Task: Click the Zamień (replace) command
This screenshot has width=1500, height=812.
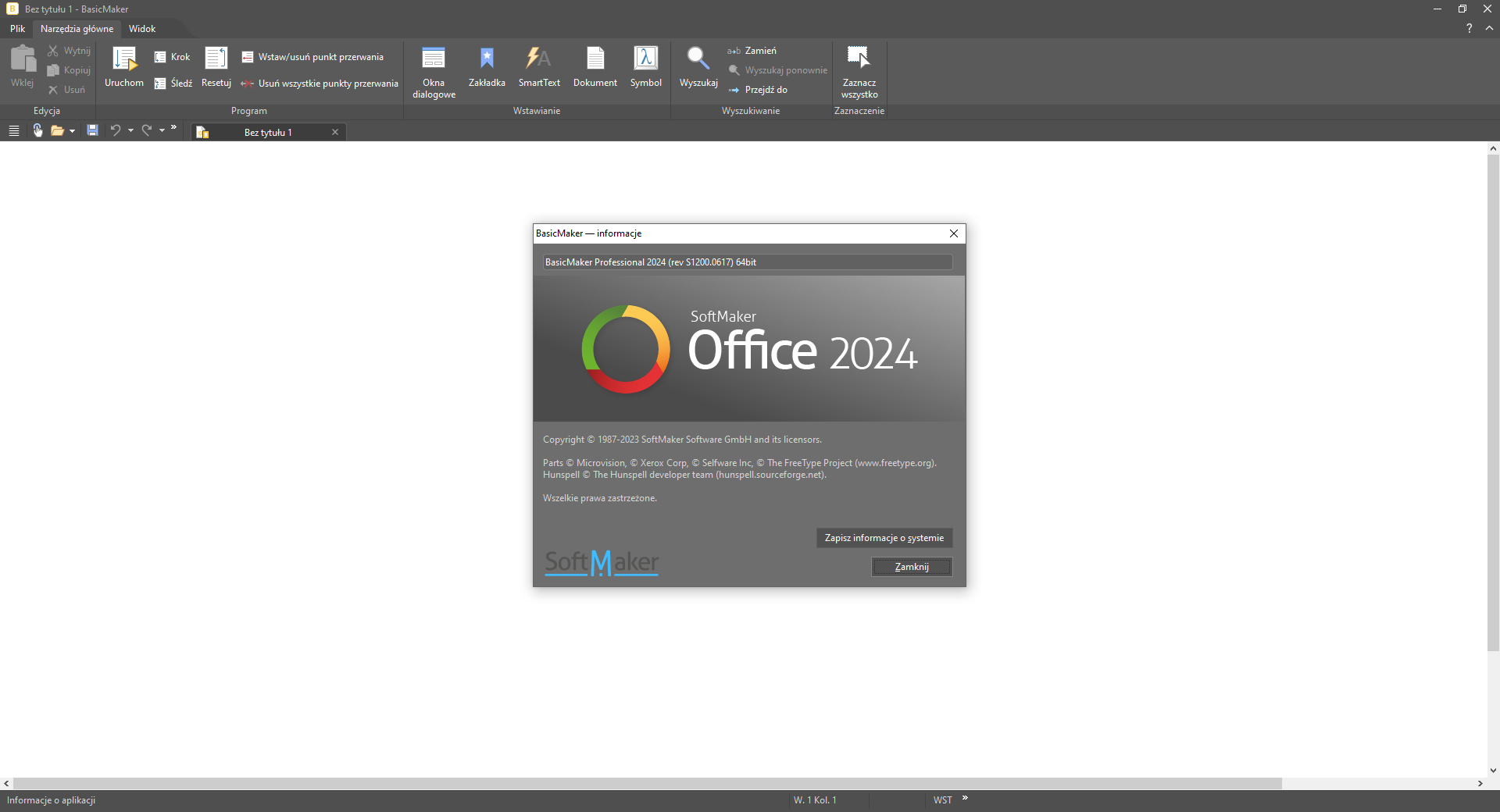Action: tap(752, 51)
